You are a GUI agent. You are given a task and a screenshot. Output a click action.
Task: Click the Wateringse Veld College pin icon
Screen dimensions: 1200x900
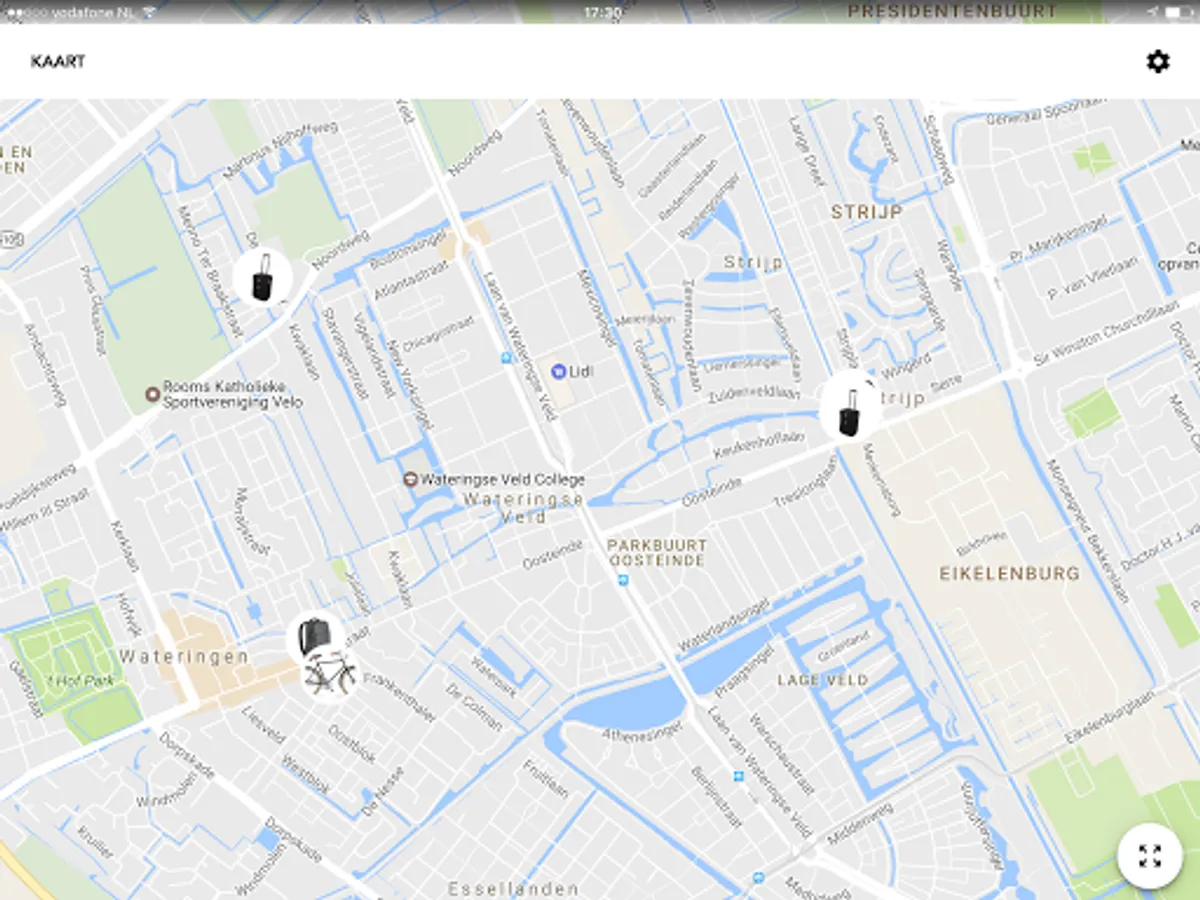[409, 479]
